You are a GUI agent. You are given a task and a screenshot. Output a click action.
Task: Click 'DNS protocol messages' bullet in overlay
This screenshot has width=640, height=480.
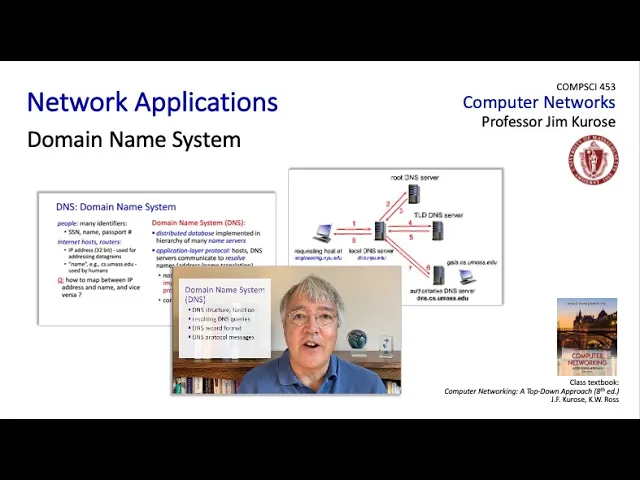point(223,338)
